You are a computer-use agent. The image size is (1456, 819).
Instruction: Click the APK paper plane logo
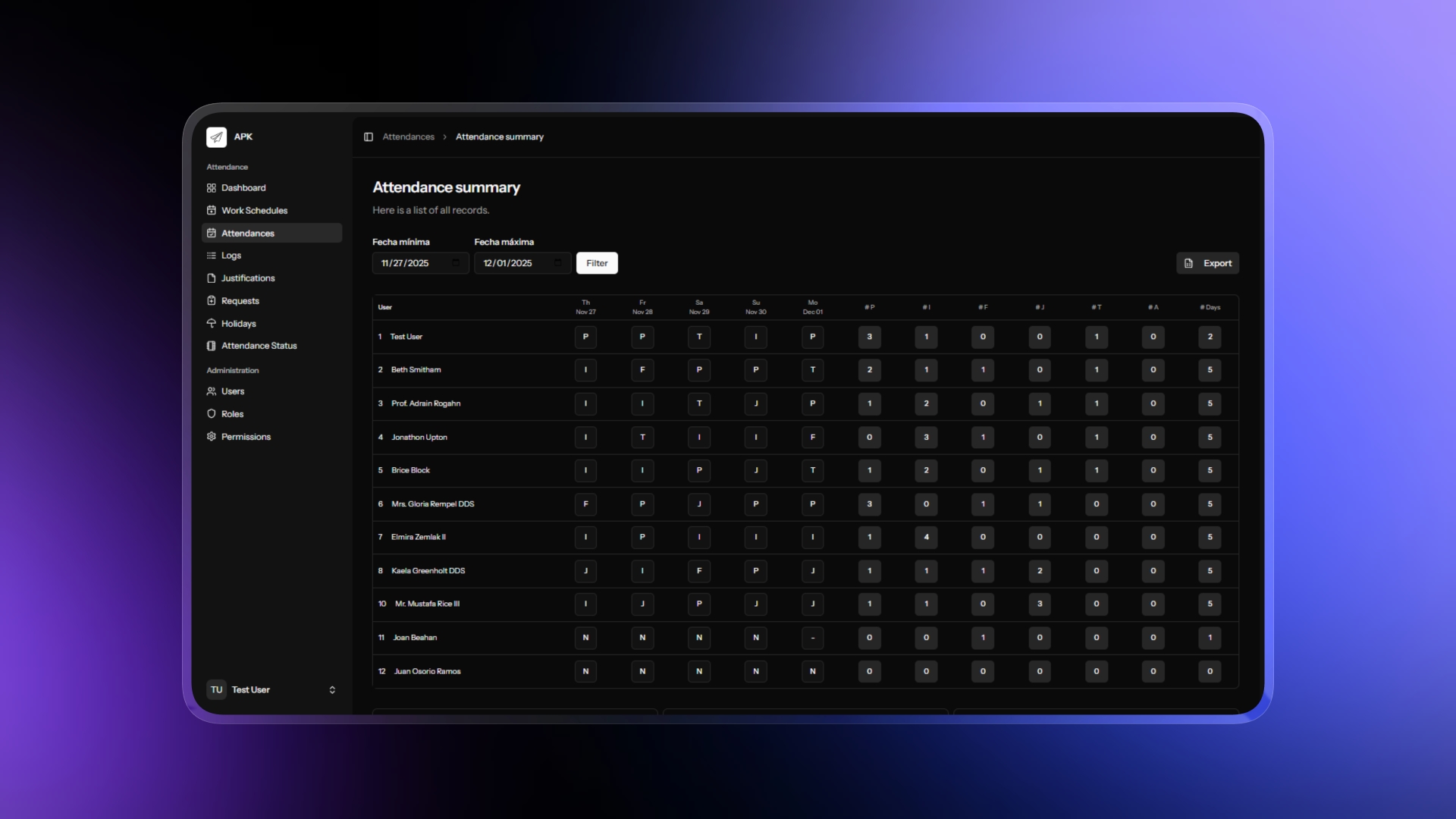pos(217,136)
